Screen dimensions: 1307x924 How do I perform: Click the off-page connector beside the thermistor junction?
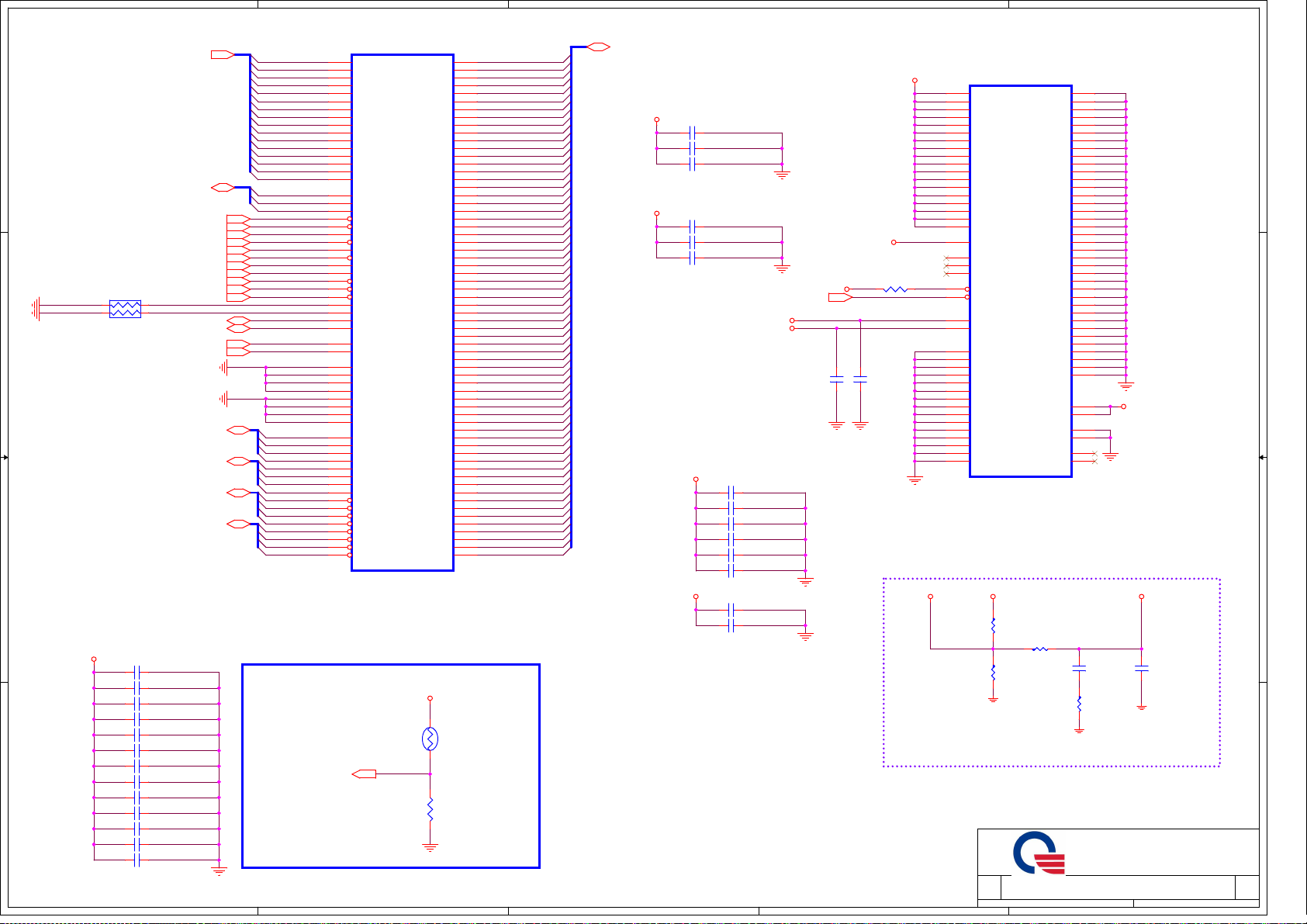(364, 773)
